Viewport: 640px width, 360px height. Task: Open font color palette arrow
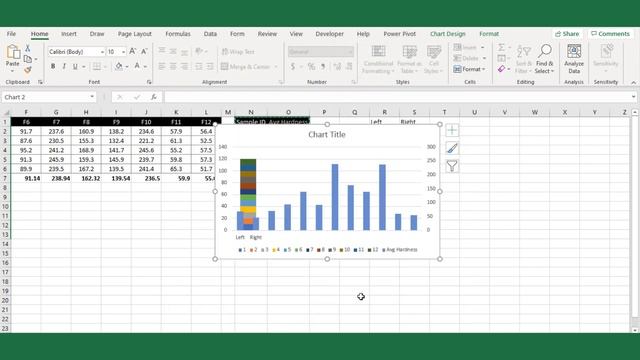click(145, 67)
